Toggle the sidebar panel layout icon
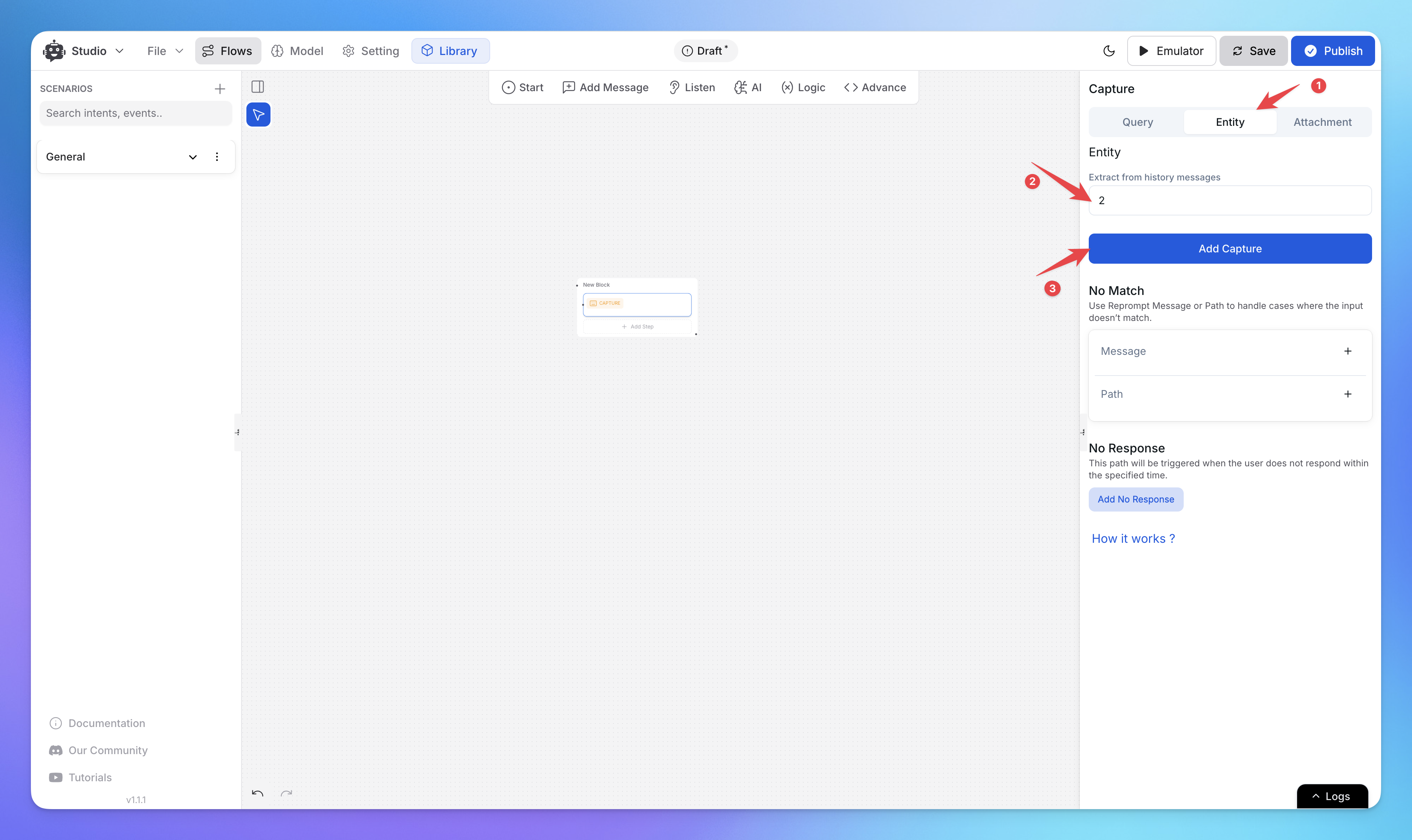1412x840 pixels. tap(258, 87)
